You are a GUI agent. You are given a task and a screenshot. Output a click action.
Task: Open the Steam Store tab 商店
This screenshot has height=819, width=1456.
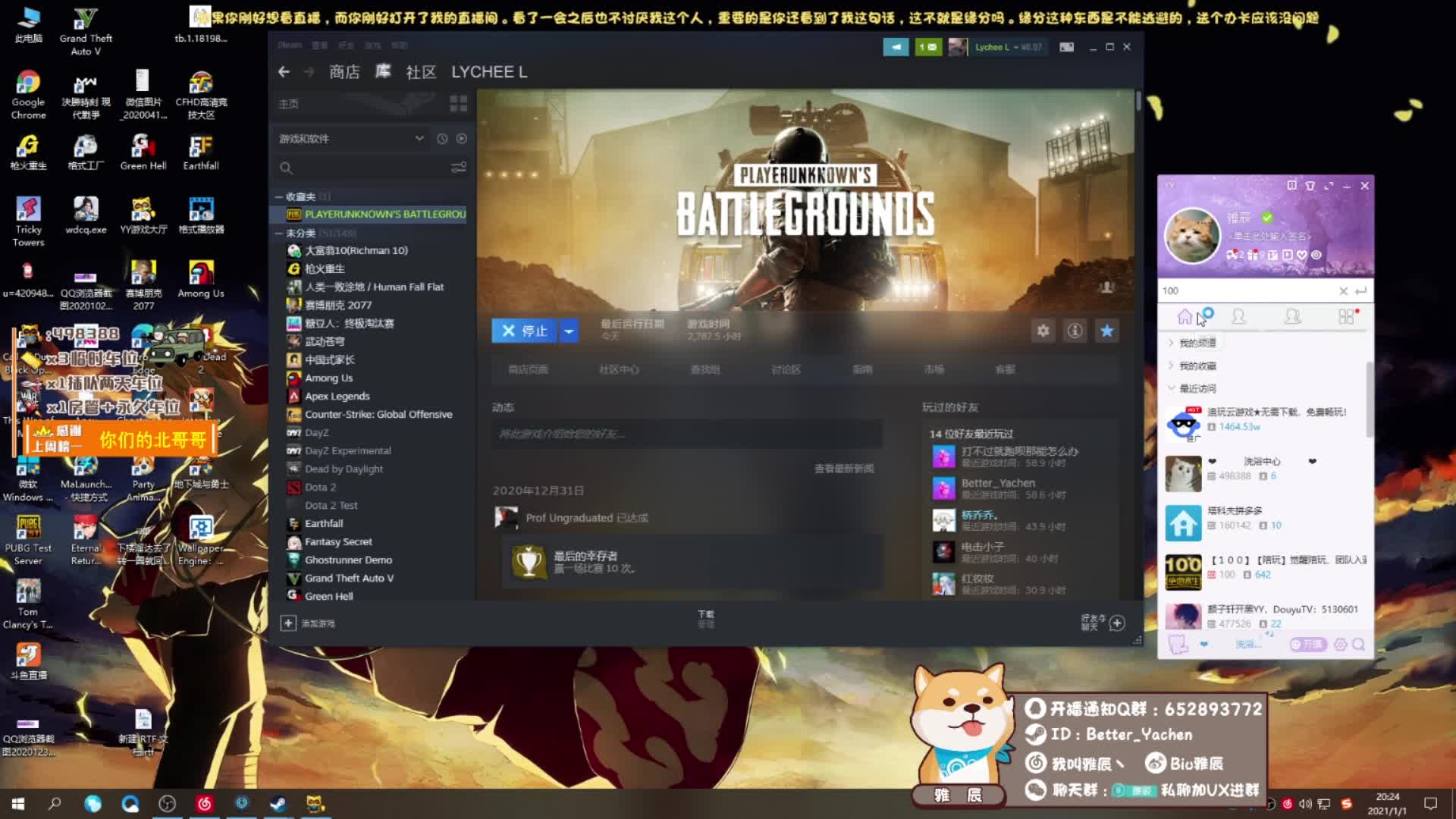[344, 71]
